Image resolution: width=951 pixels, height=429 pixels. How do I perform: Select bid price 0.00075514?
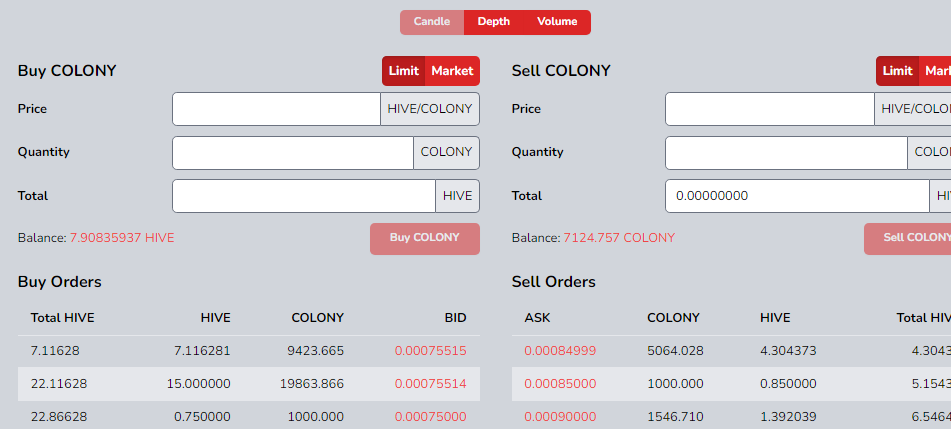pyautogui.click(x=431, y=384)
